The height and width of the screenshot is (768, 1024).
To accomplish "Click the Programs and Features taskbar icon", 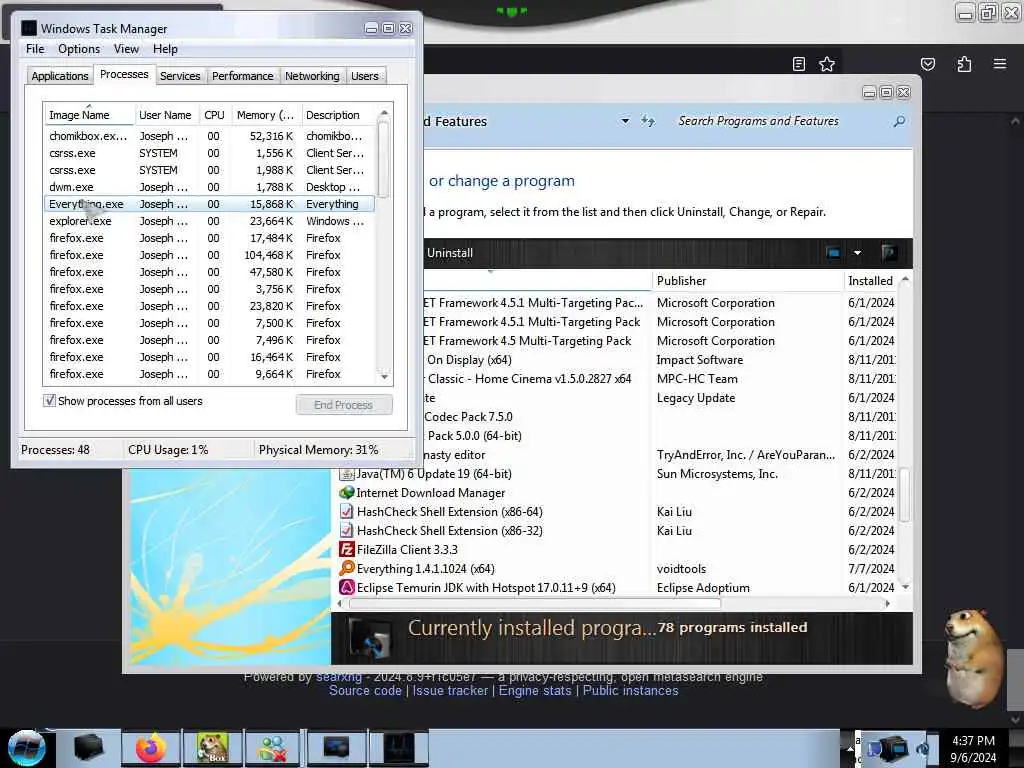I will click(337, 748).
